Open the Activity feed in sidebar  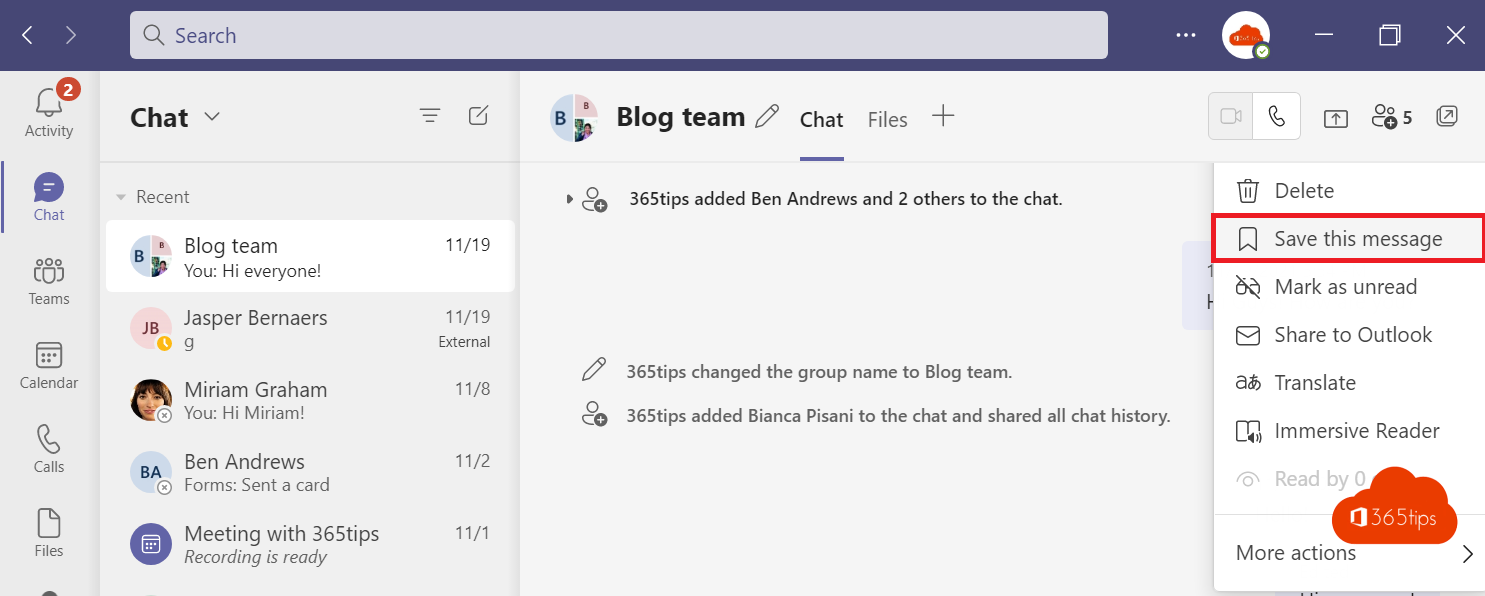(x=49, y=111)
